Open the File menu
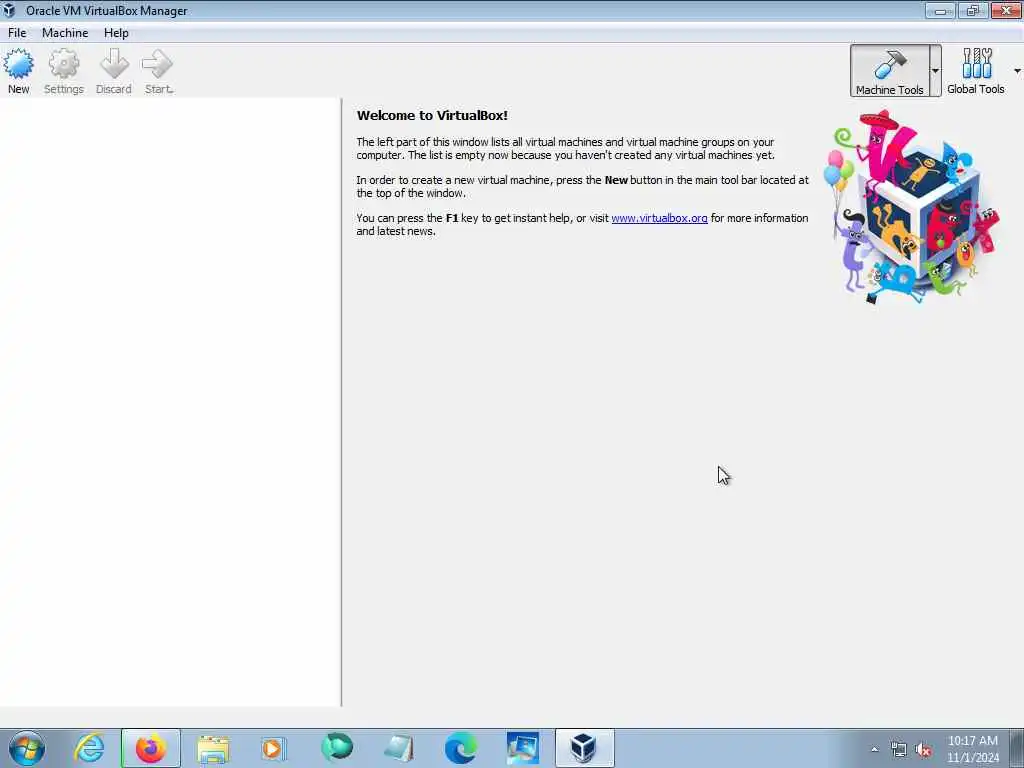The width and height of the screenshot is (1024, 768). [x=17, y=33]
